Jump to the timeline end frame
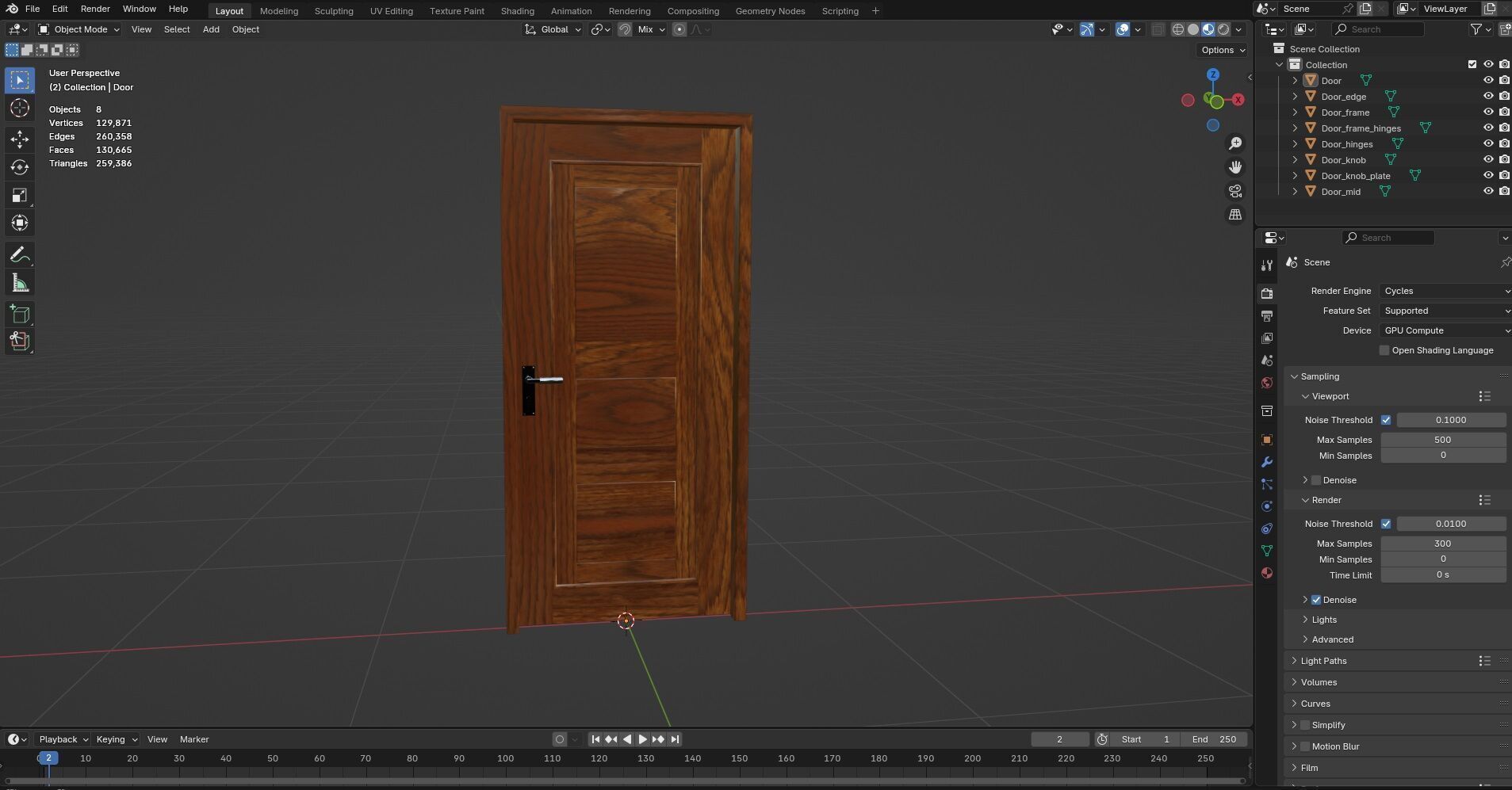1512x790 pixels. (x=675, y=739)
